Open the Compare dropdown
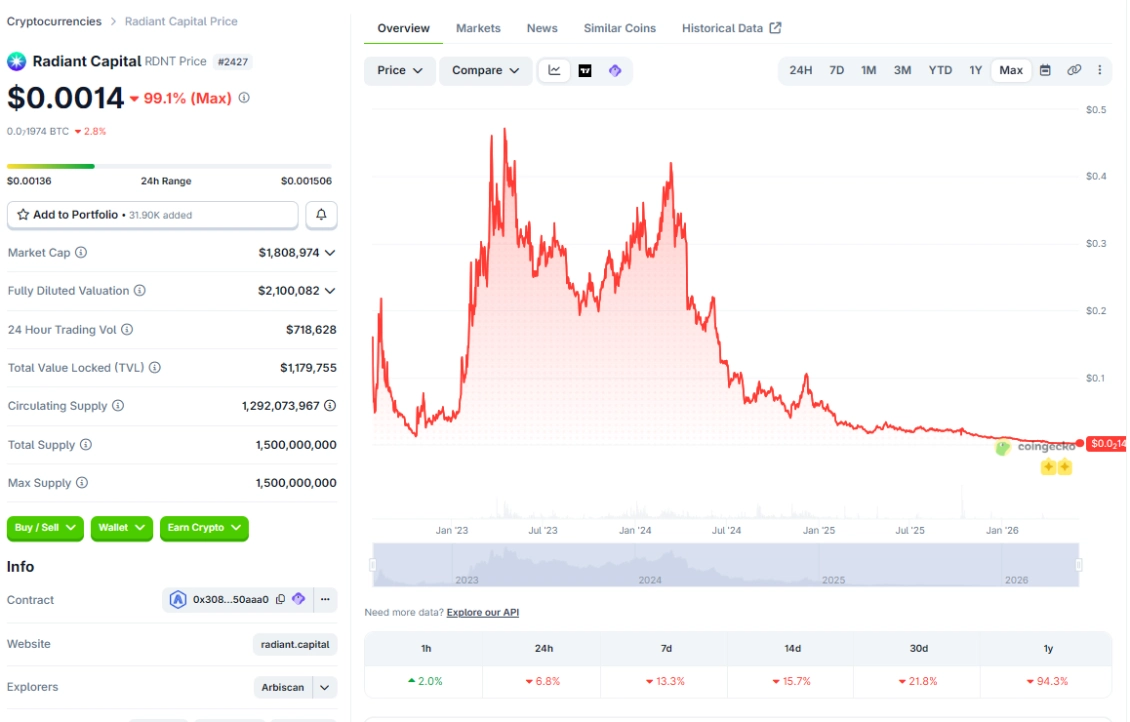The image size is (1130, 722). pos(485,71)
